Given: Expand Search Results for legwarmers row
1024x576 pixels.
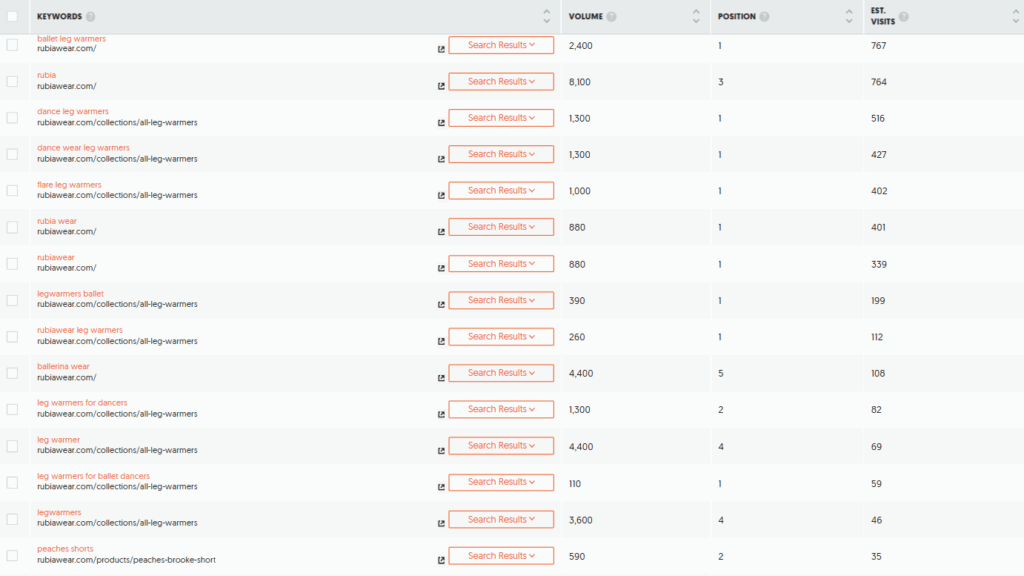Looking at the screenshot, I should (x=501, y=519).
